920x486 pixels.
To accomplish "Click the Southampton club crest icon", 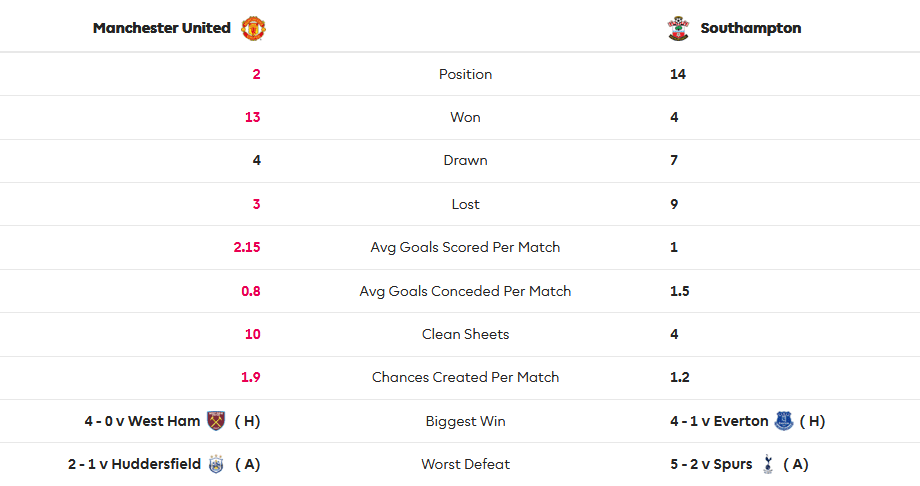I will pos(678,28).
